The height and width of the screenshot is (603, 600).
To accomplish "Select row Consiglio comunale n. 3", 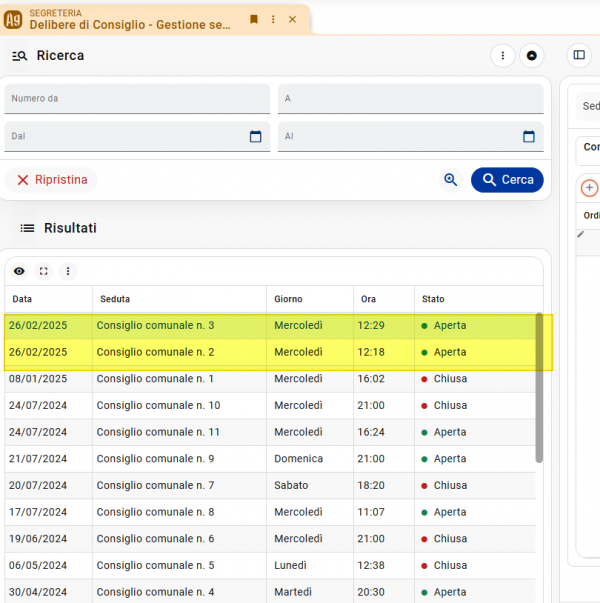I will 270,326.
